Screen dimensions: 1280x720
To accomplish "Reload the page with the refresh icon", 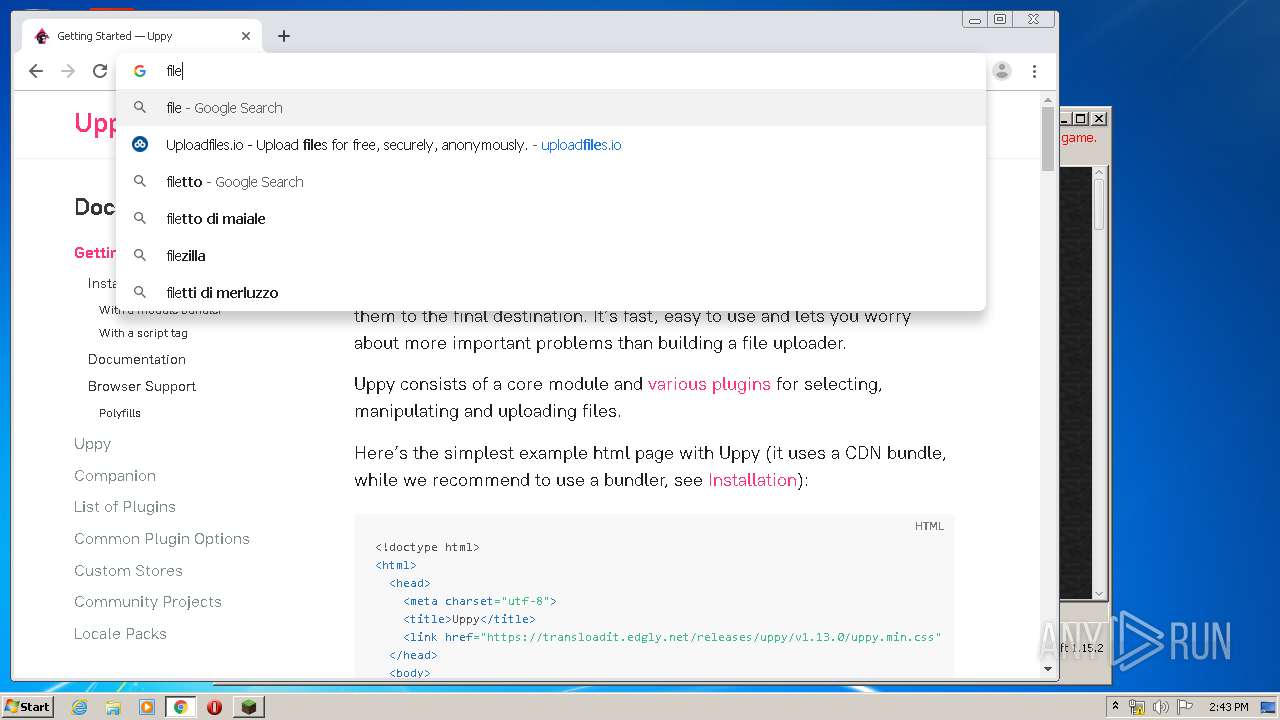I will pyautogui.click(x=100, y=71).
